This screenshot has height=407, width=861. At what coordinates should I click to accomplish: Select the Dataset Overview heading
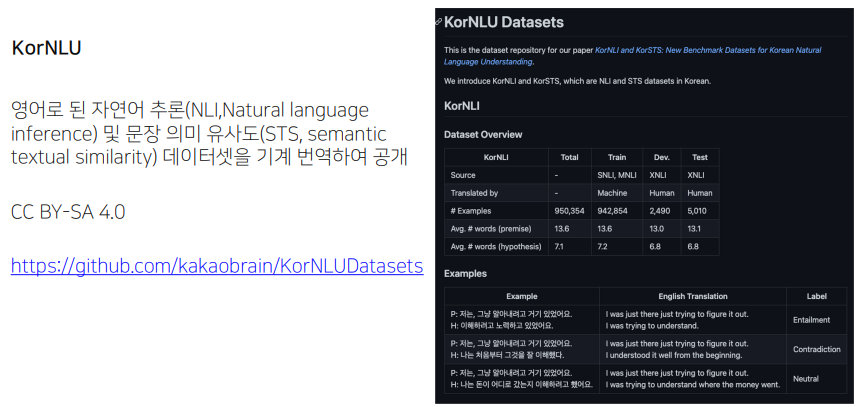pyautogui.click(x=483, y=134)
